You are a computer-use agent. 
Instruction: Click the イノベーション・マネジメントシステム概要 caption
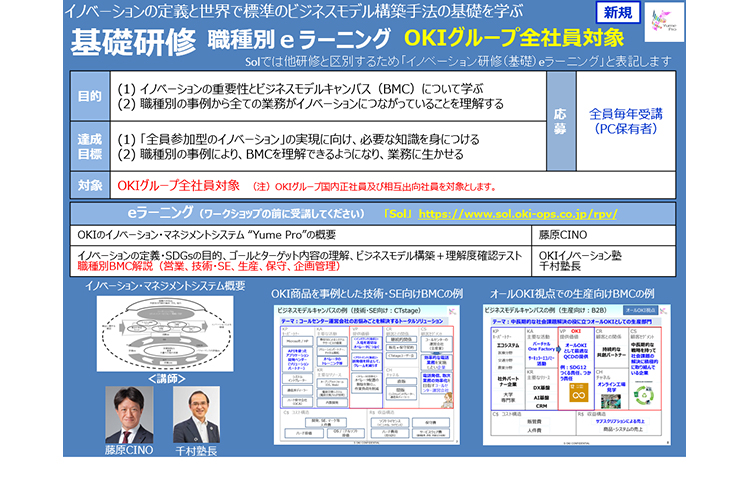pyautogui.click(x=165, y=286)
